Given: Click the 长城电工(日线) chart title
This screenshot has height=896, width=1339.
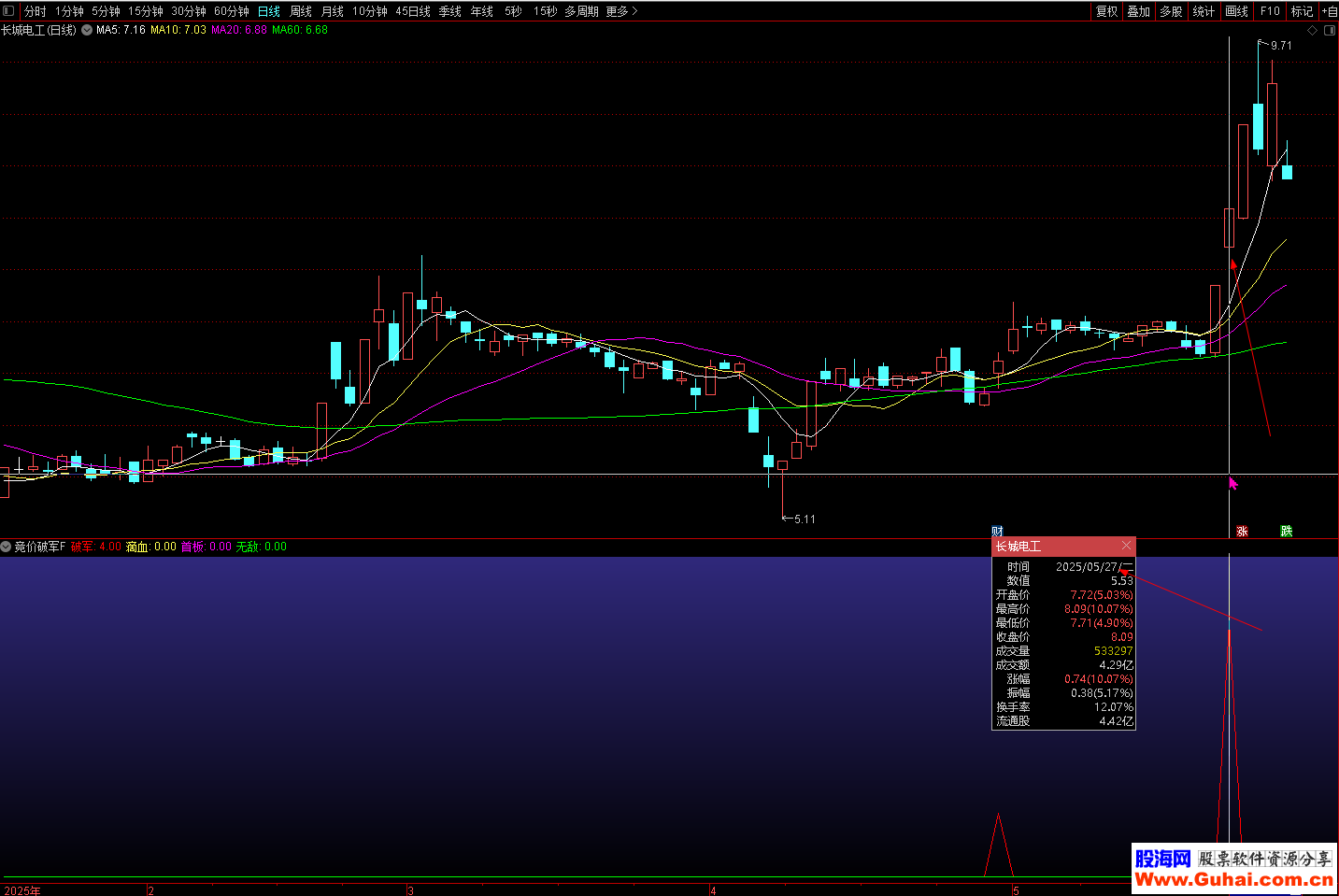Looking at the screenshot, I should click(38, 30).
